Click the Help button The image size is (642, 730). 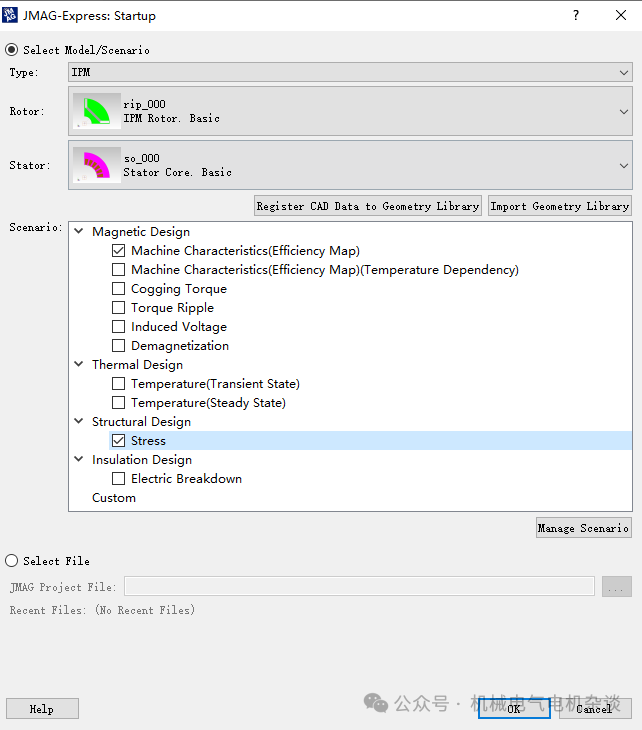coord(42,709)
